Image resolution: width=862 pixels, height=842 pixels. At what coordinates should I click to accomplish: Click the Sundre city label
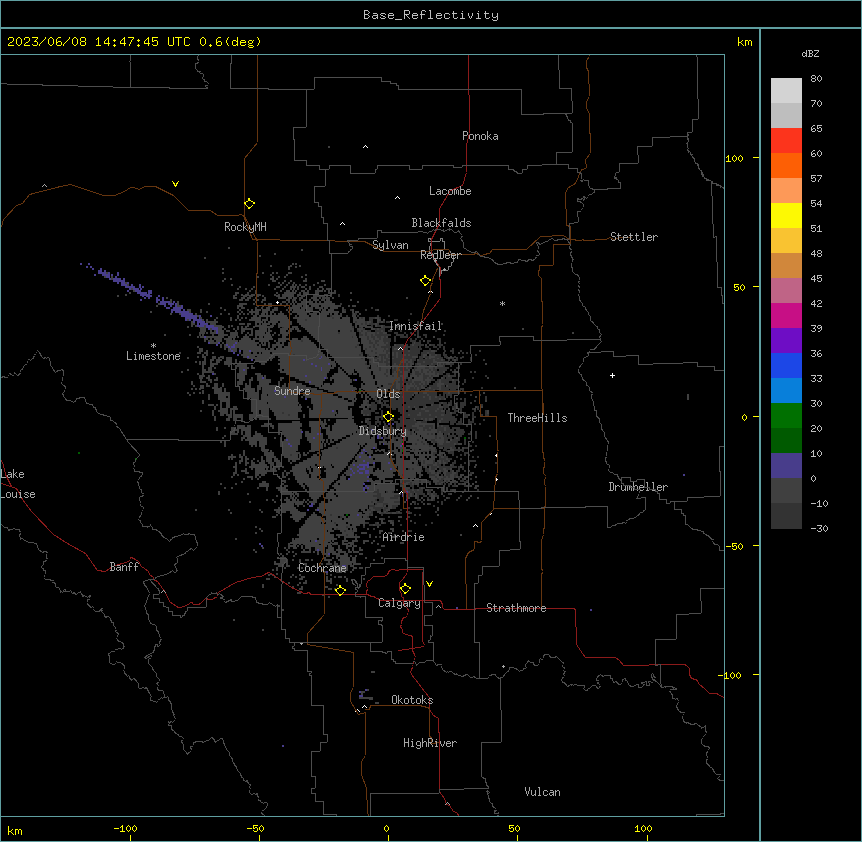pyautogui.click(x=292, y=391)
